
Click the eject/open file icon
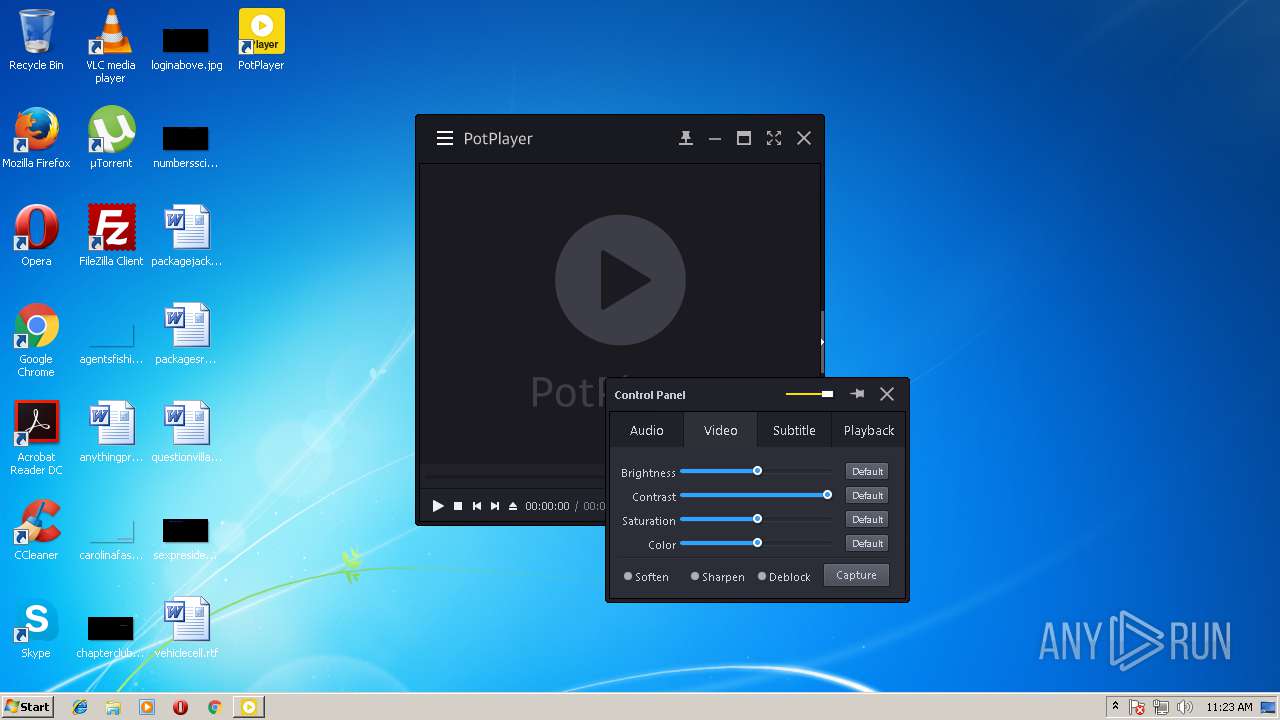coord(513,506)
